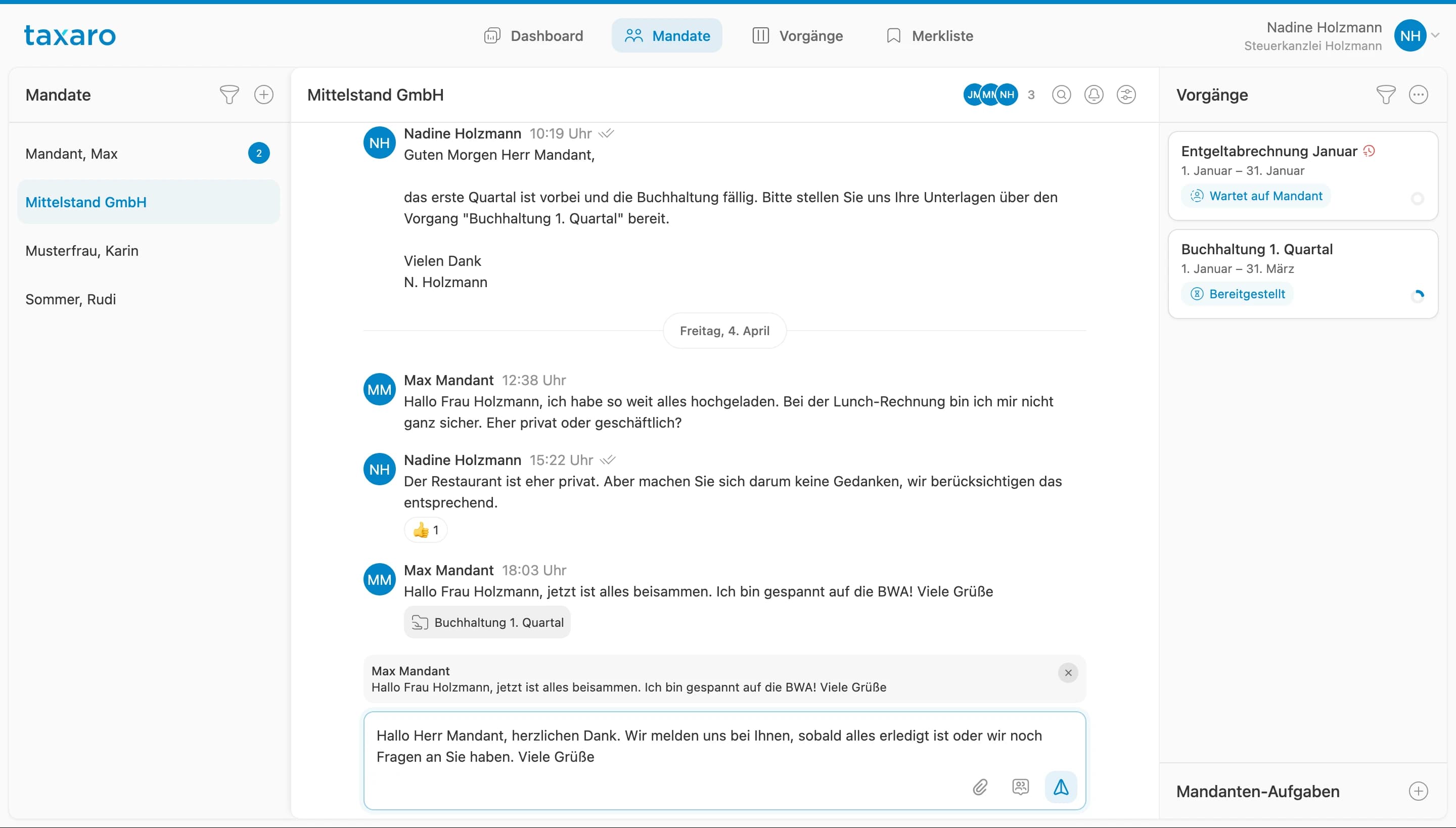1456x828 pixels.
Task: Search in the Mittelstand GmbH chat
Action: (x=1061, y=95)
